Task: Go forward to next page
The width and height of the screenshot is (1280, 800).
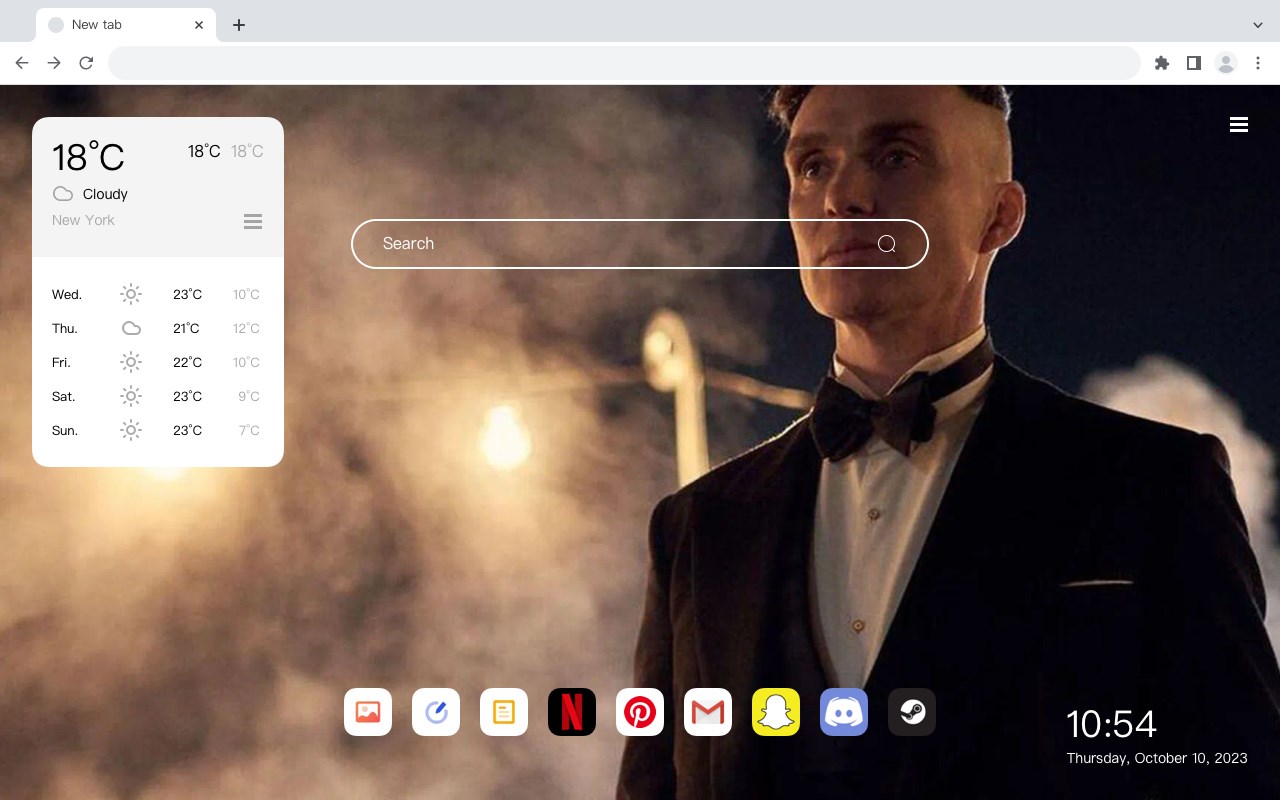Action: (x=54, y=63)
